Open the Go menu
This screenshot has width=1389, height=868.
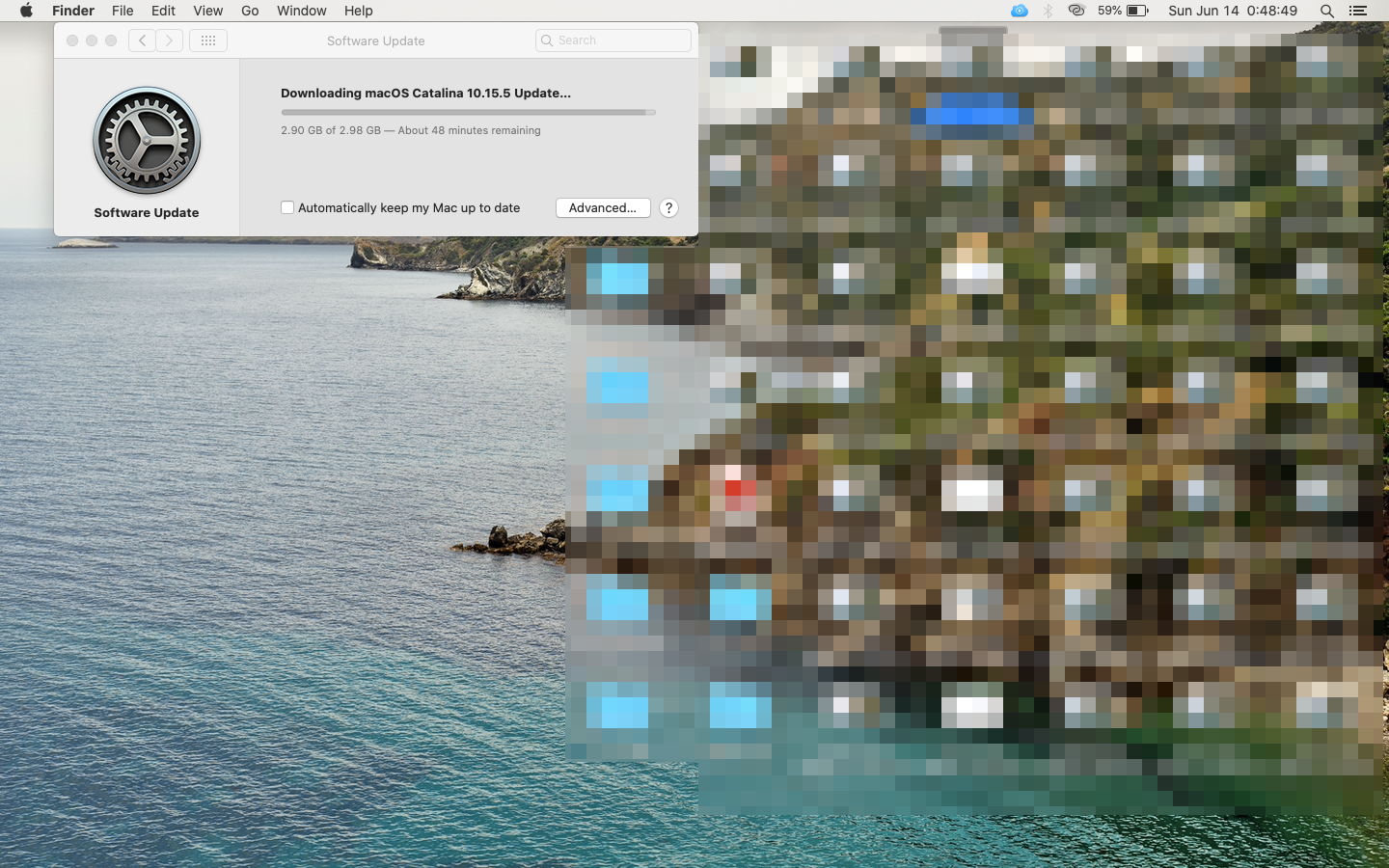click(250, 11)
